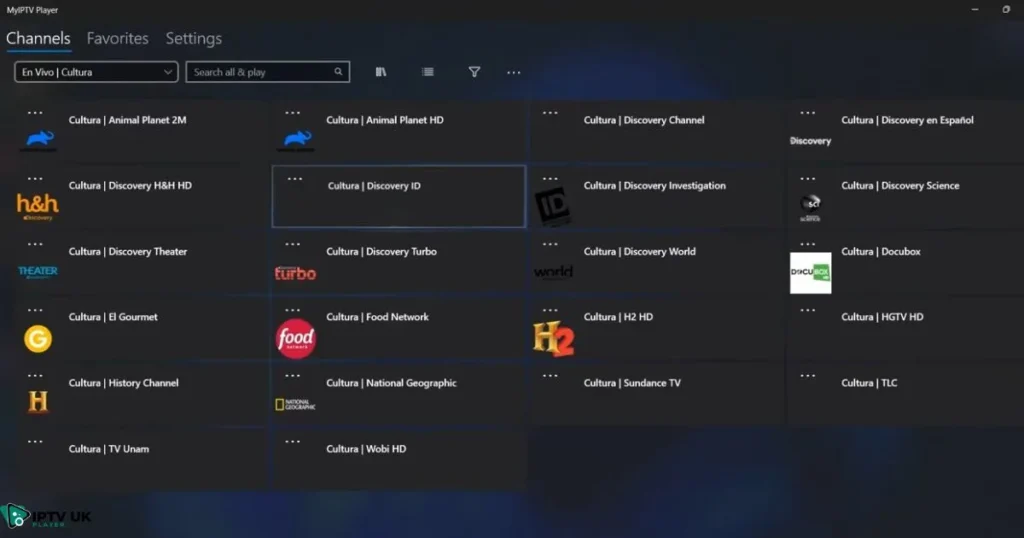Open options for Animal Planet HD

coord(293,113)
